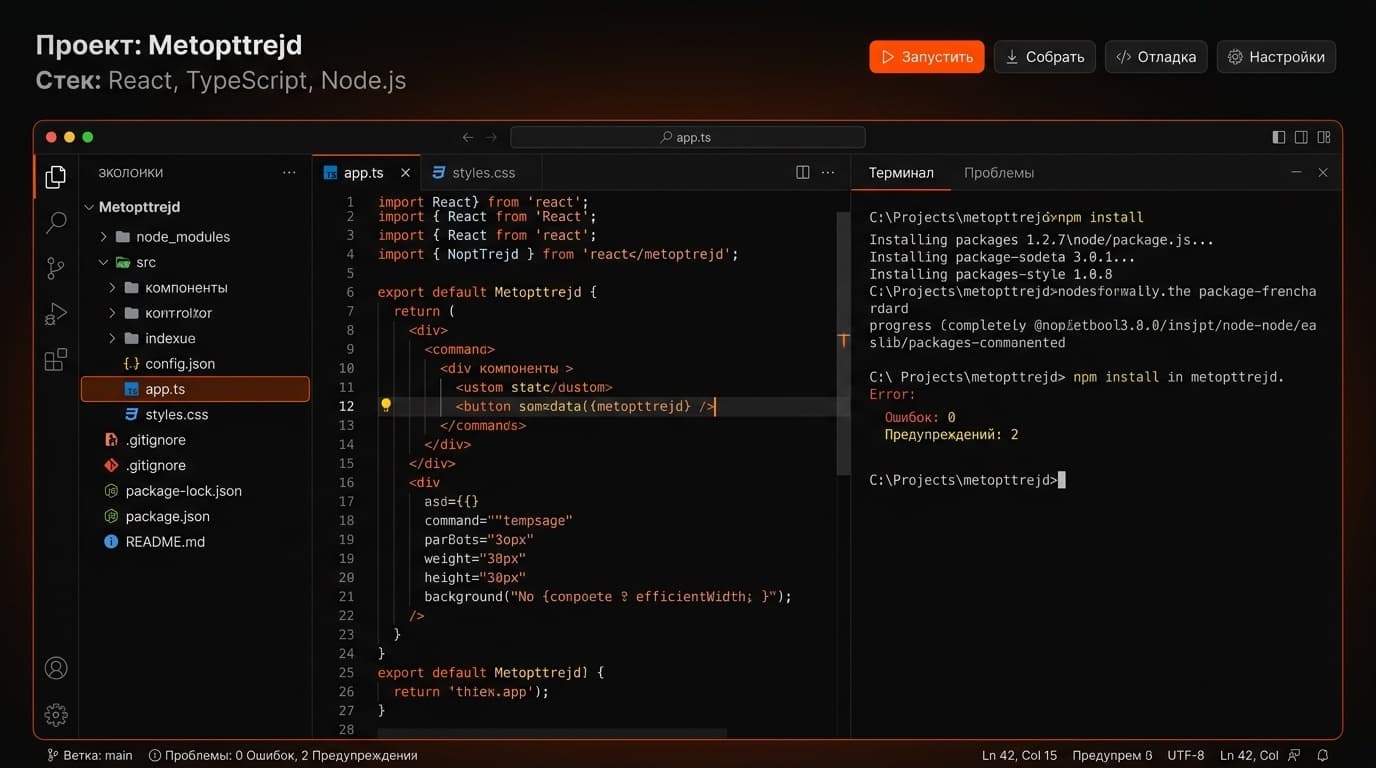Switch to the Проблемы panel tab
This screenshot has width=1376, height=768.
pos(998,173)
